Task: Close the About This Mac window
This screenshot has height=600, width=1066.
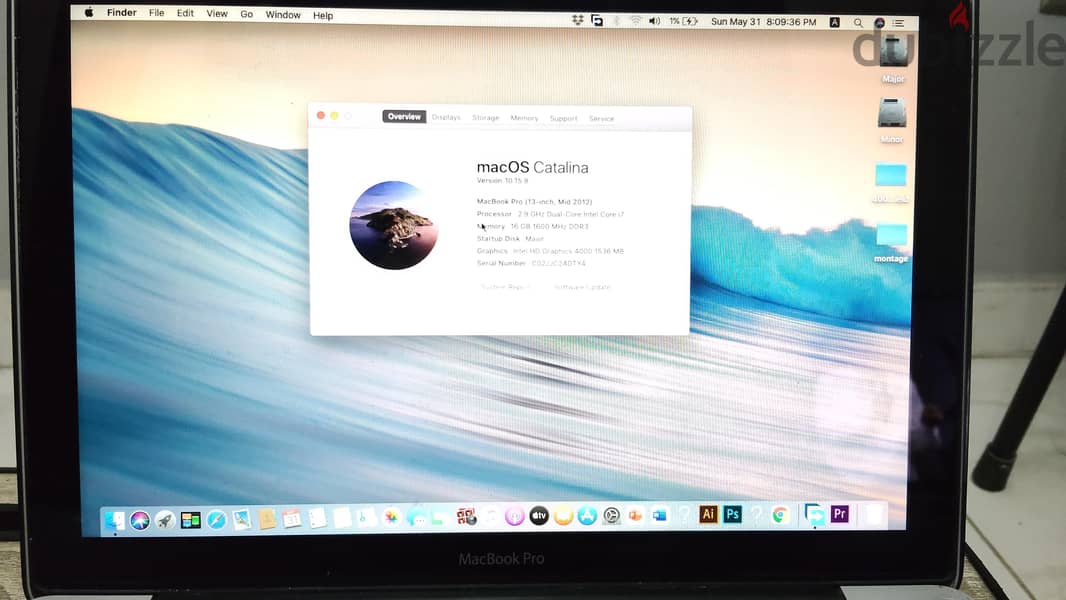Action: click(321, 115)
